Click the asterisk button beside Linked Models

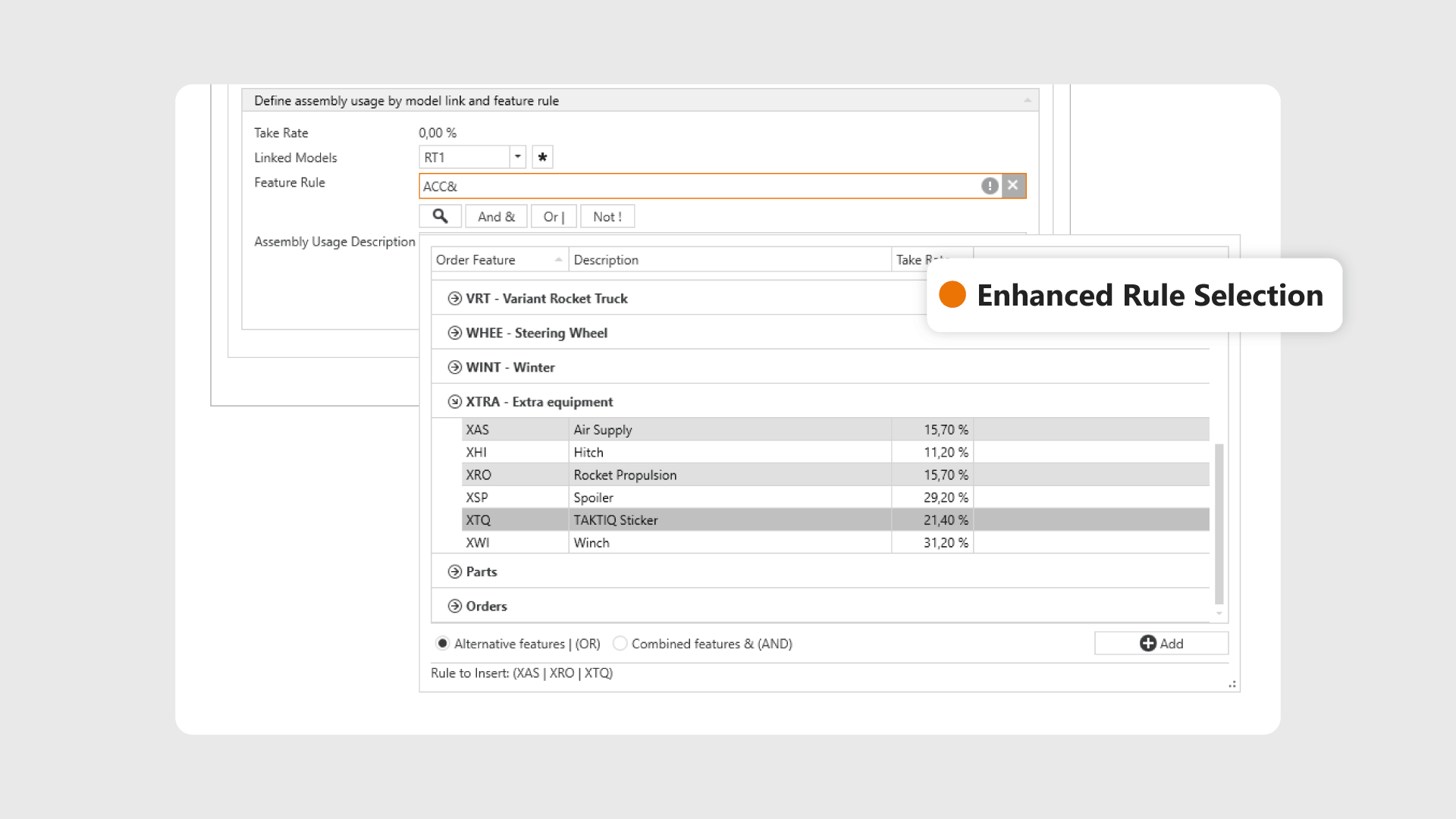point(542,157)
